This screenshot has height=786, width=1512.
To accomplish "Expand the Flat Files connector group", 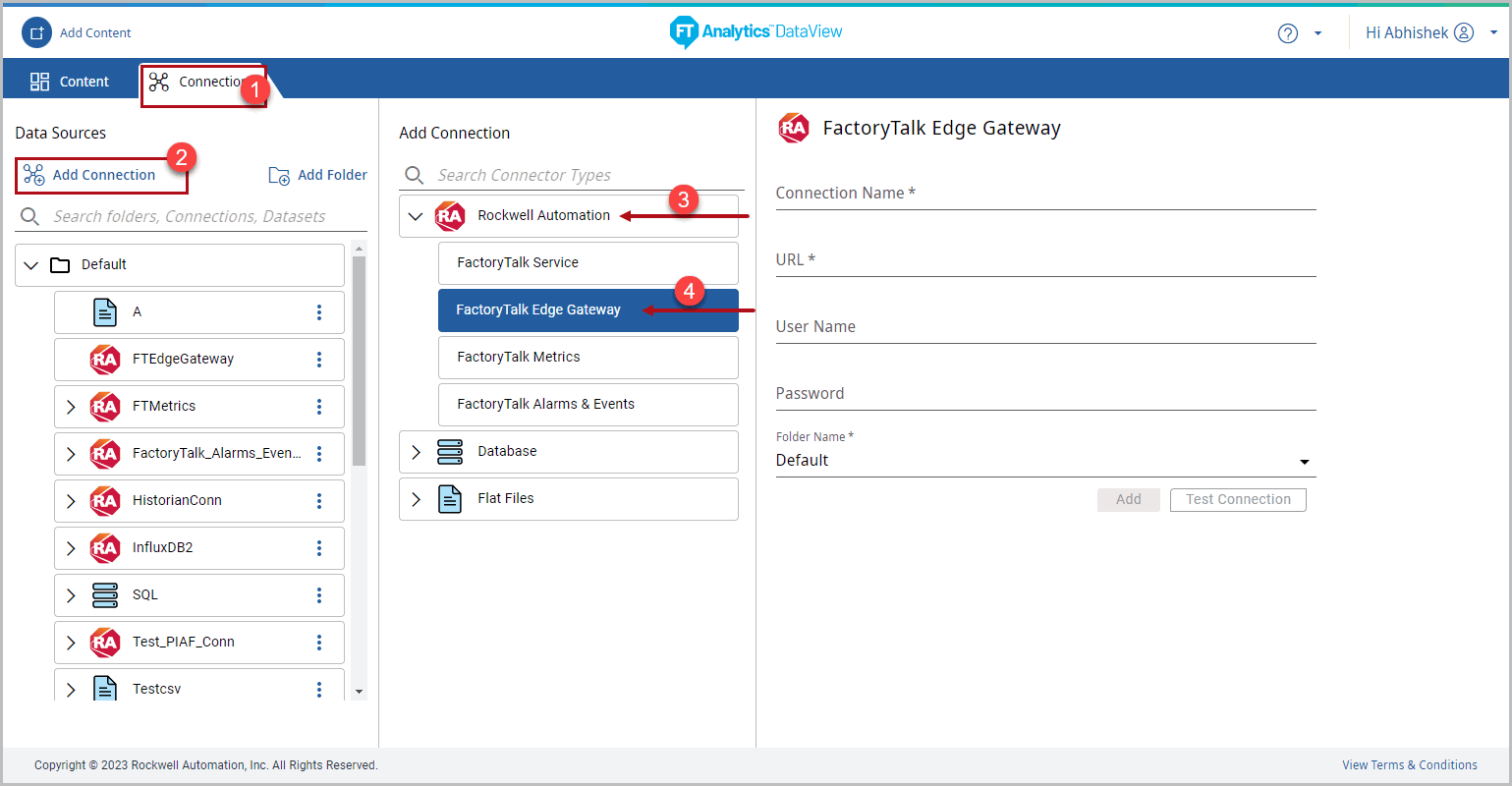I will [416, 499].
